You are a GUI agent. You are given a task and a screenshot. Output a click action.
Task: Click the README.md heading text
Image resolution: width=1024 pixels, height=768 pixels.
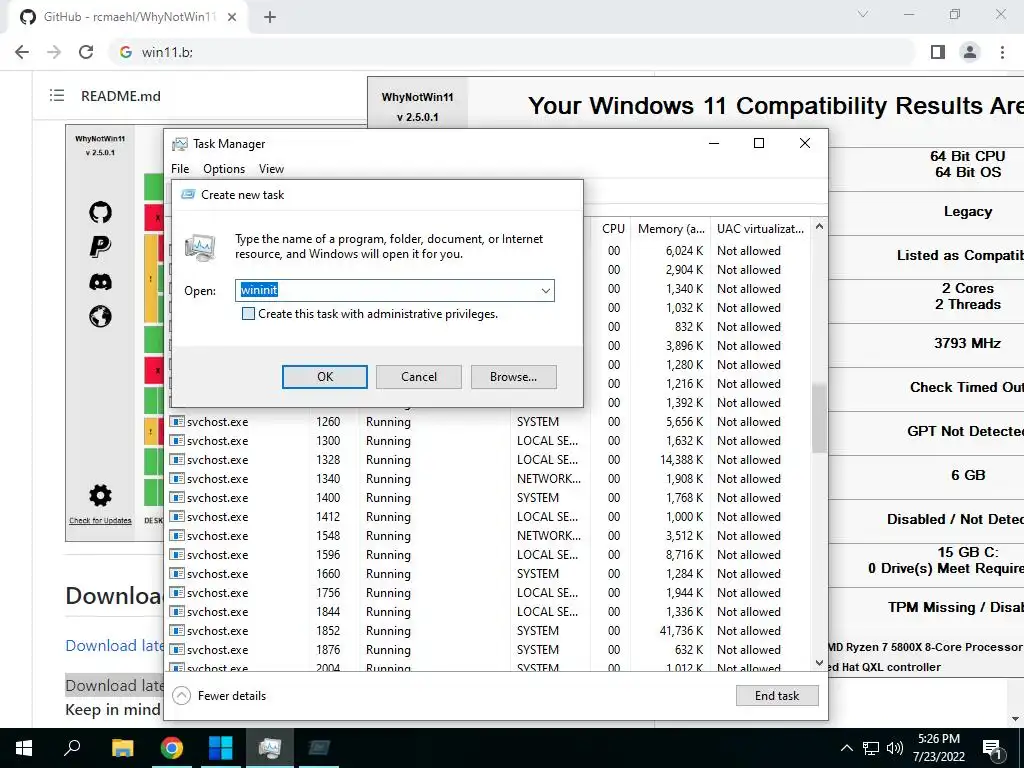(x=121, y=96)
